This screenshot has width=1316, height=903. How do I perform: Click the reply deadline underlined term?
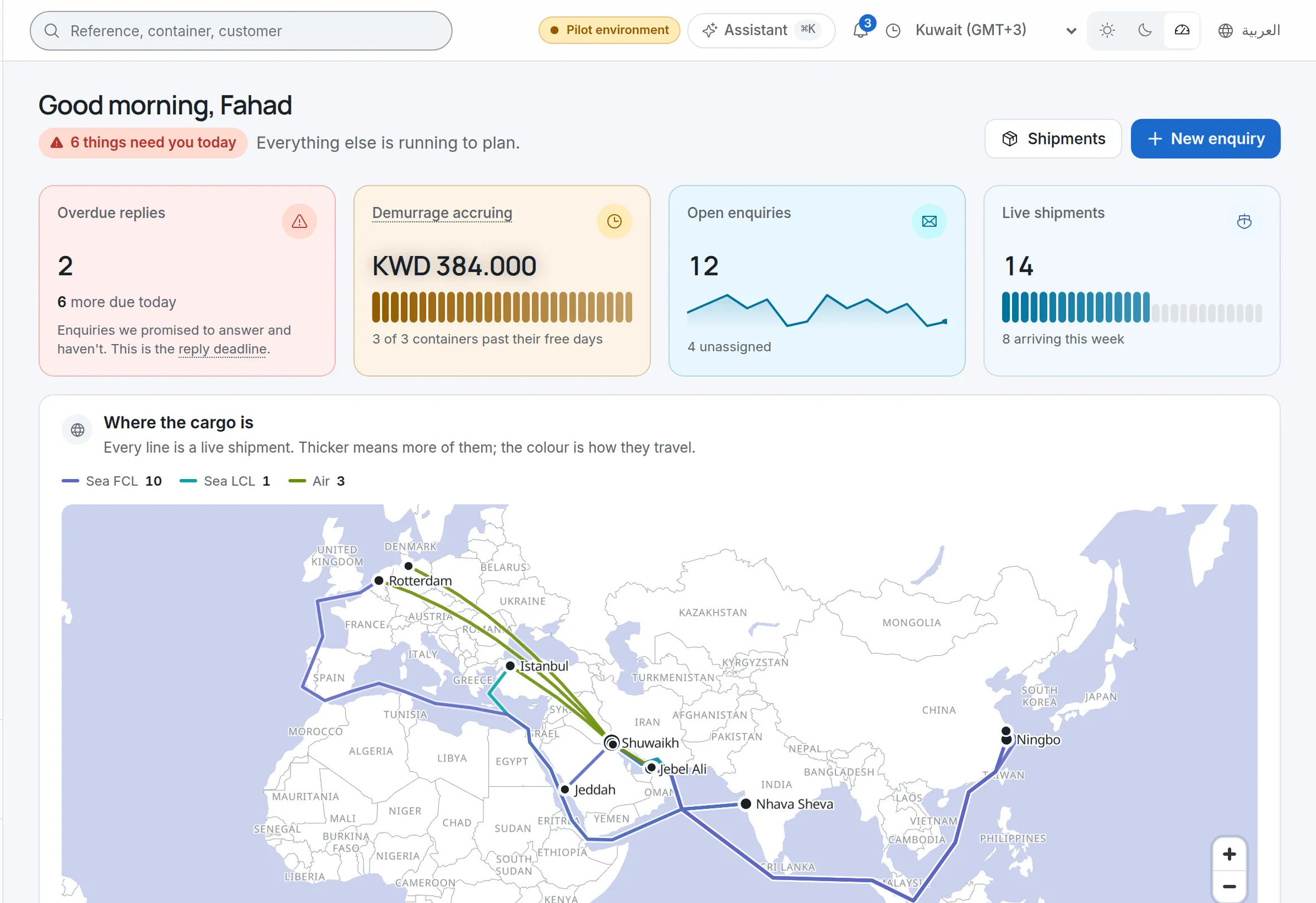[x=222, y=349]
